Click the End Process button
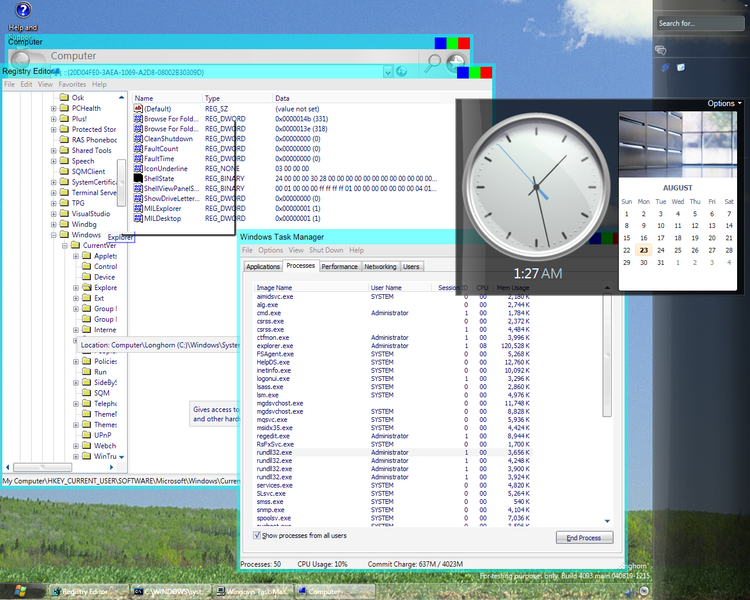This screenshot has width=750, height=600. (583, 538)
